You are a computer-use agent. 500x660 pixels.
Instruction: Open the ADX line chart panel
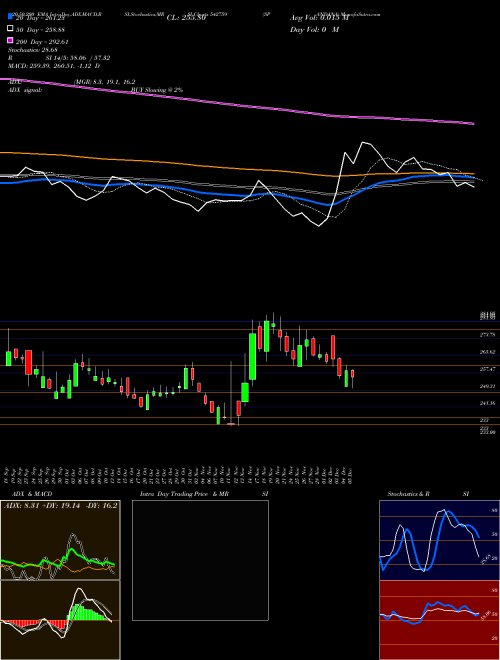click(x=60, y=540)
